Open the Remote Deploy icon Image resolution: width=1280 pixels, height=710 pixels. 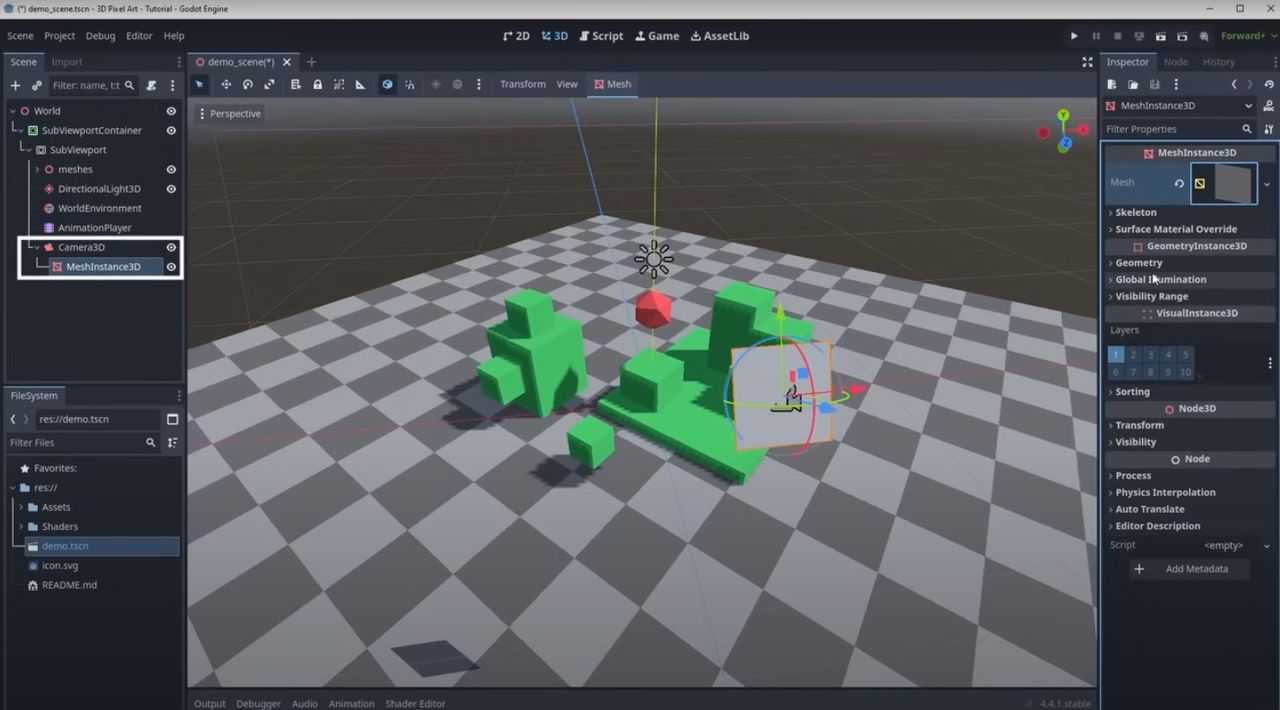1139,36
